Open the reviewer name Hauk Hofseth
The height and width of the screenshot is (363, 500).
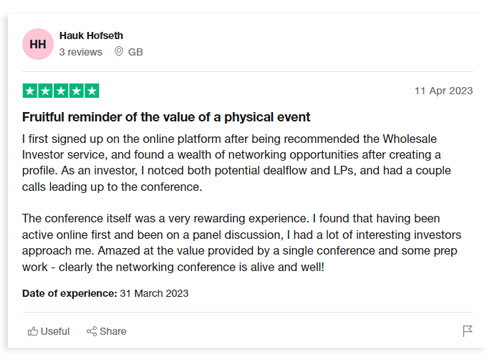(x=91, y=35)
